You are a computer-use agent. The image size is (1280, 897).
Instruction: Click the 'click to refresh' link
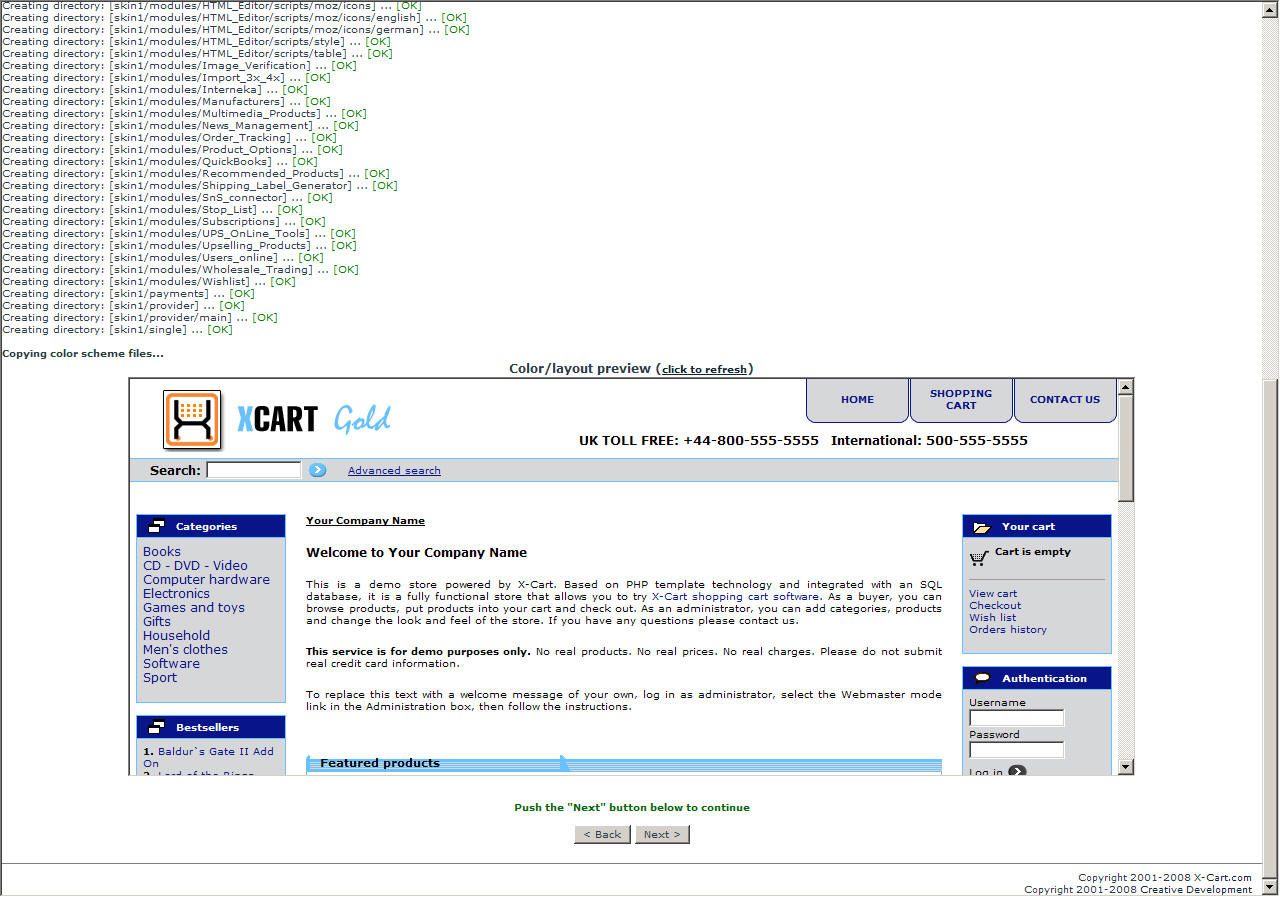point(704,370)
